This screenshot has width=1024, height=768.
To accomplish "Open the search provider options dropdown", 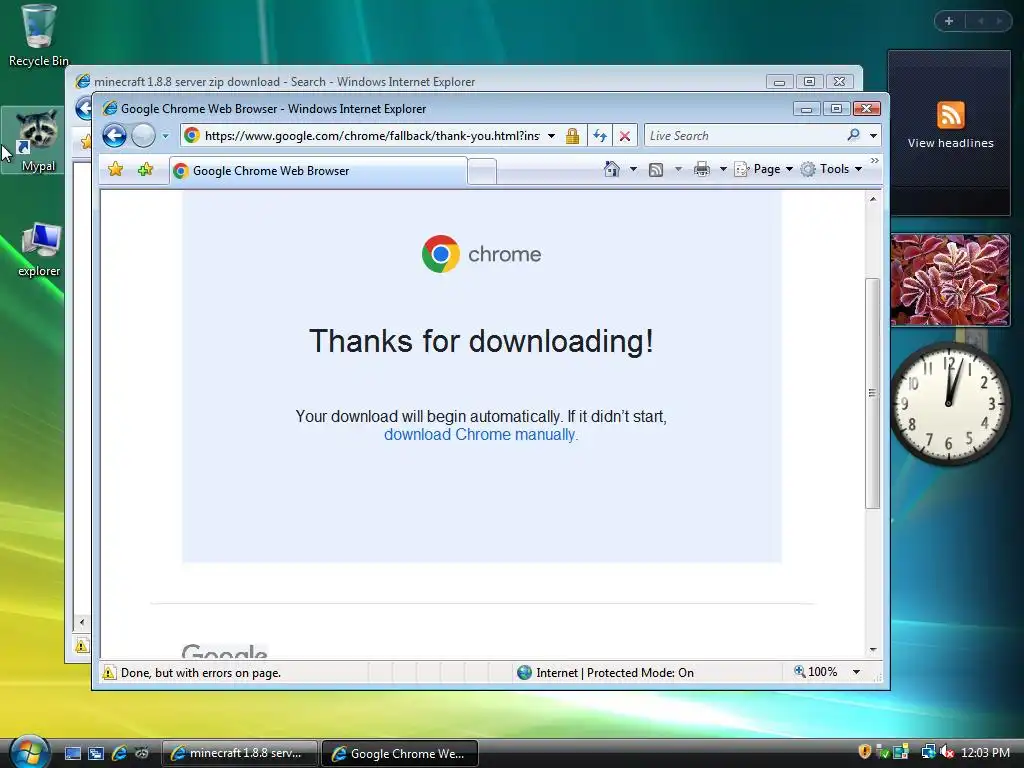I will tap(873, 136).
